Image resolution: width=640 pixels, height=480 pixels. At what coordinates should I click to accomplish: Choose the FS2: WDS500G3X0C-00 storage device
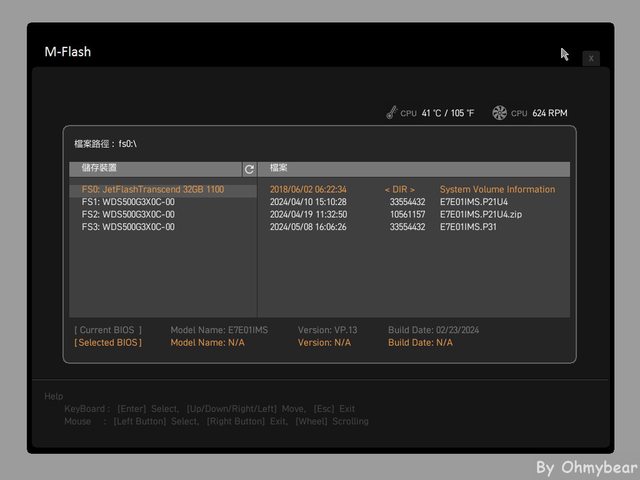(x=128, y=214)
